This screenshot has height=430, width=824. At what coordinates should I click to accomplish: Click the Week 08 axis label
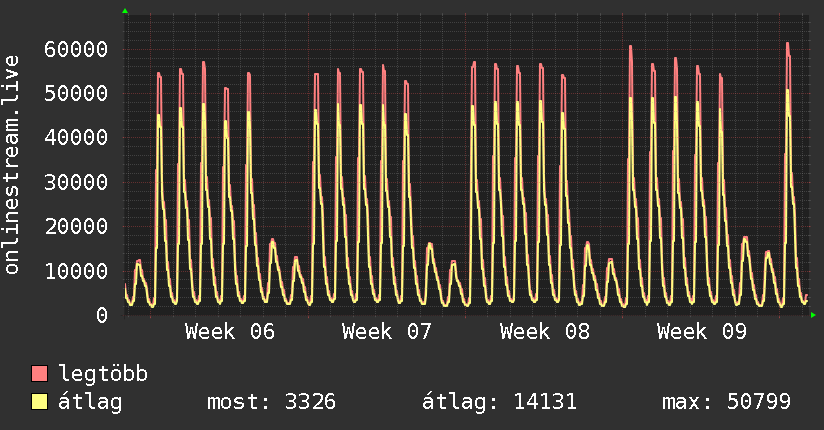[544, 332]
